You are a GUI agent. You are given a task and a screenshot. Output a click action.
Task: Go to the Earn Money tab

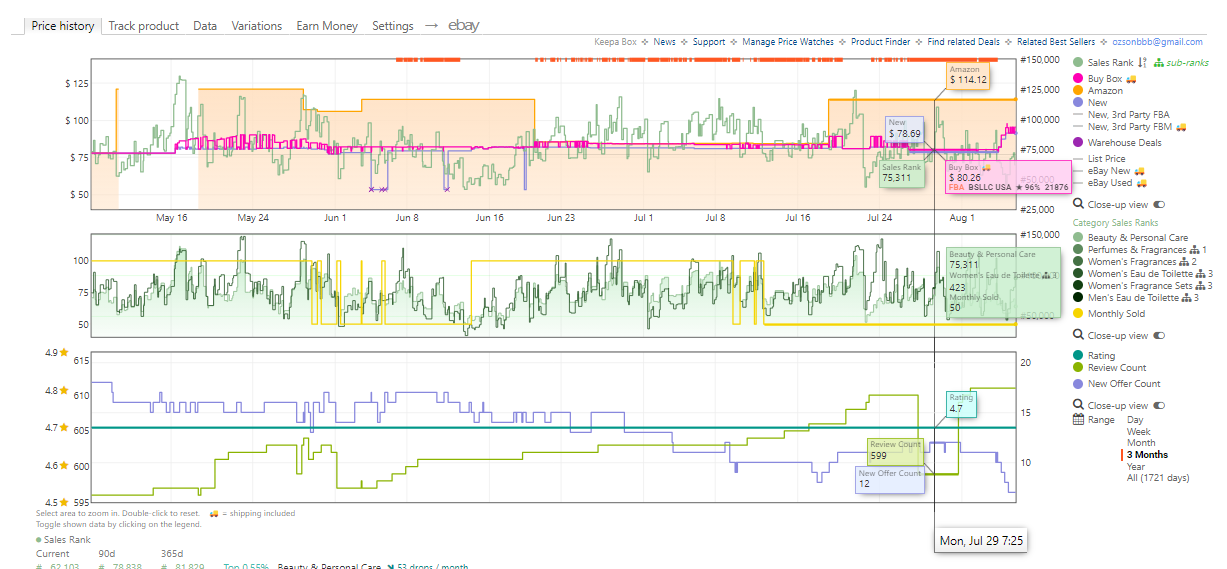tap(327, 26)
